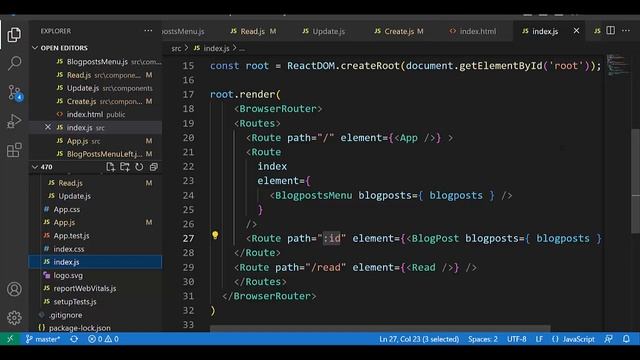
Task: Change encoding via UTF-8 indicator
Action: 517,339
